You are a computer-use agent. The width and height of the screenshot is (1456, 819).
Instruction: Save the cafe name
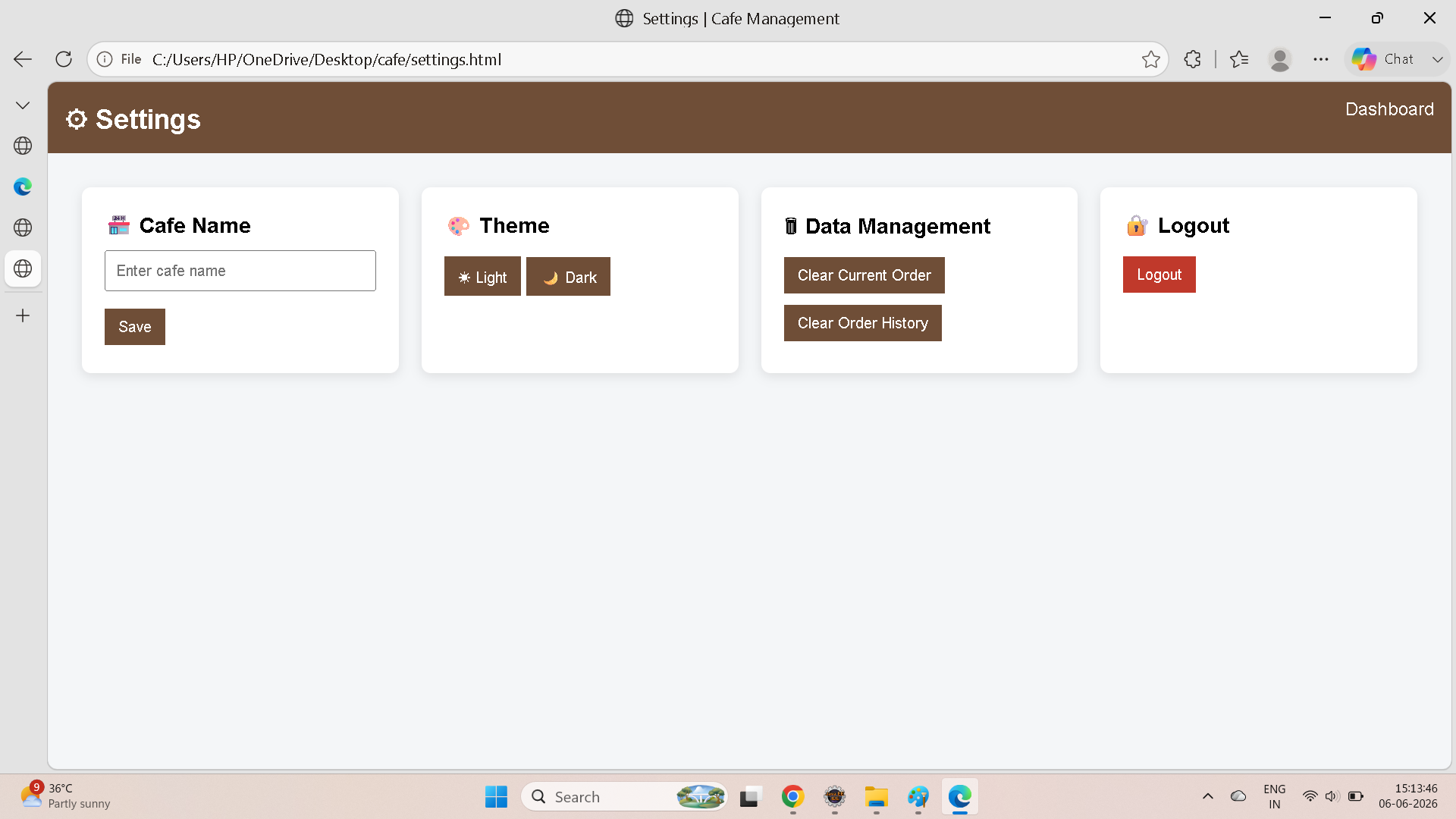(x=135, y=327)
